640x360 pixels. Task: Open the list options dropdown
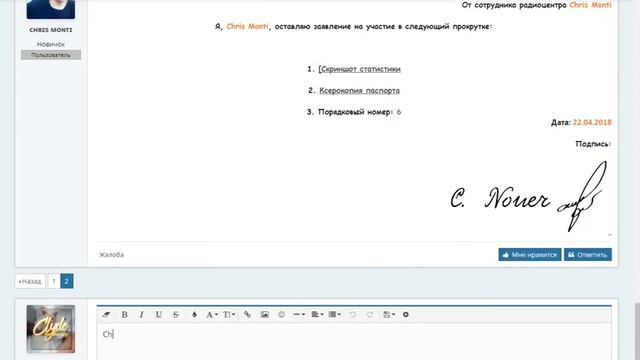pos(335,314)
